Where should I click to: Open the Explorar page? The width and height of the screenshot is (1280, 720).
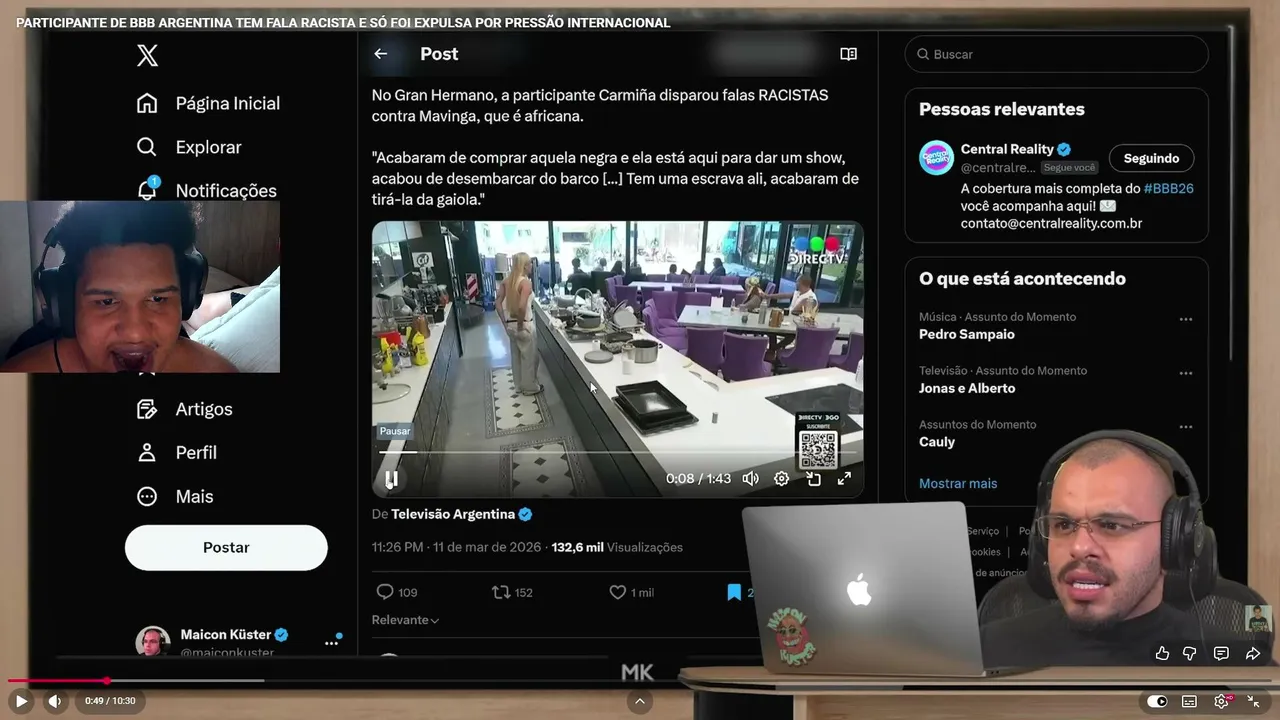(208, 147)
